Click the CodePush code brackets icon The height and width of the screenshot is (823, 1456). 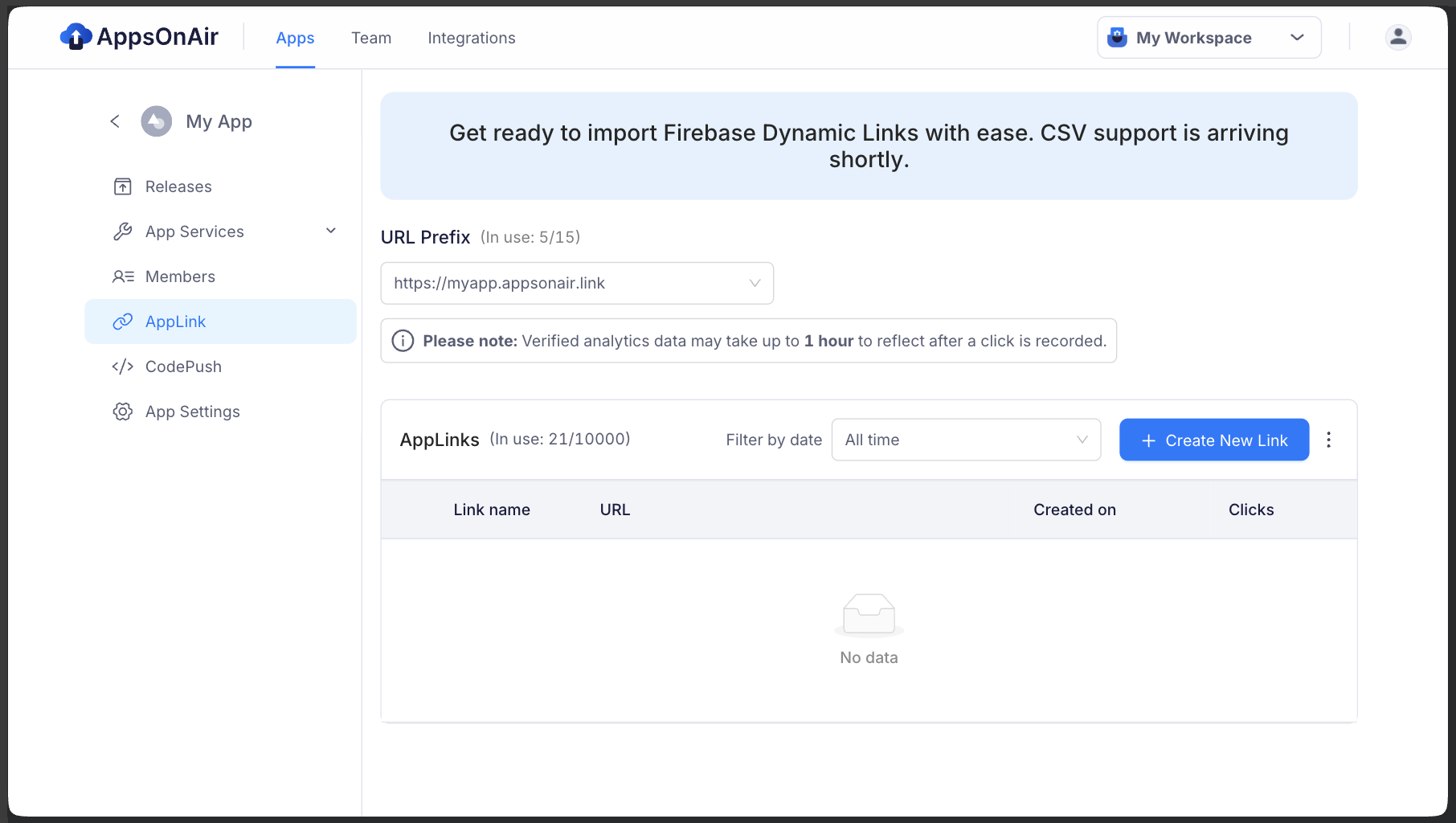click(123, 366)
